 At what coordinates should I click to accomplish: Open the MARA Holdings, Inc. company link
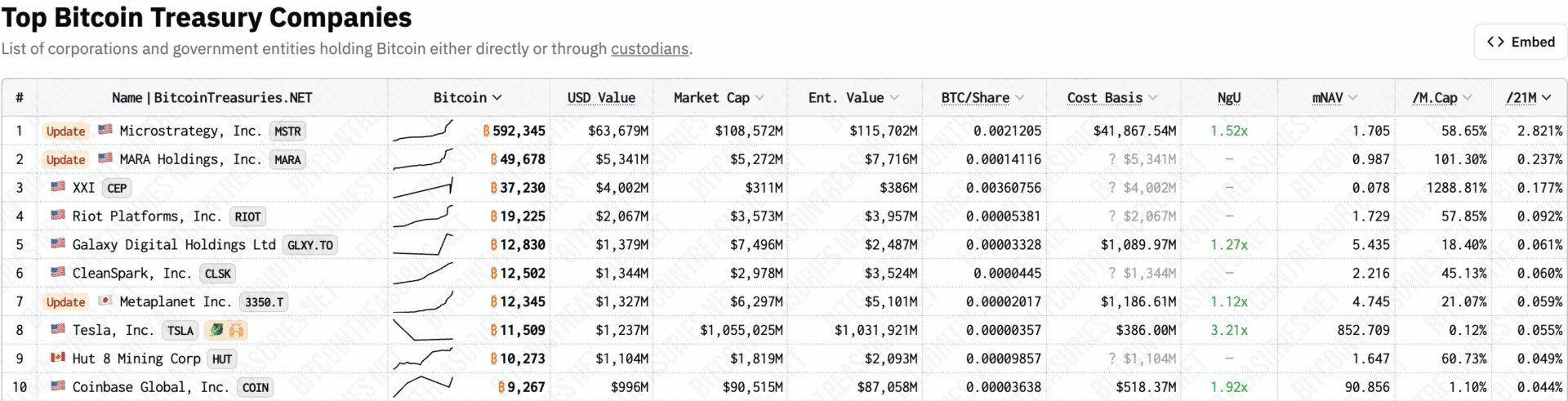pyautogui.click(x=191, y=159)
